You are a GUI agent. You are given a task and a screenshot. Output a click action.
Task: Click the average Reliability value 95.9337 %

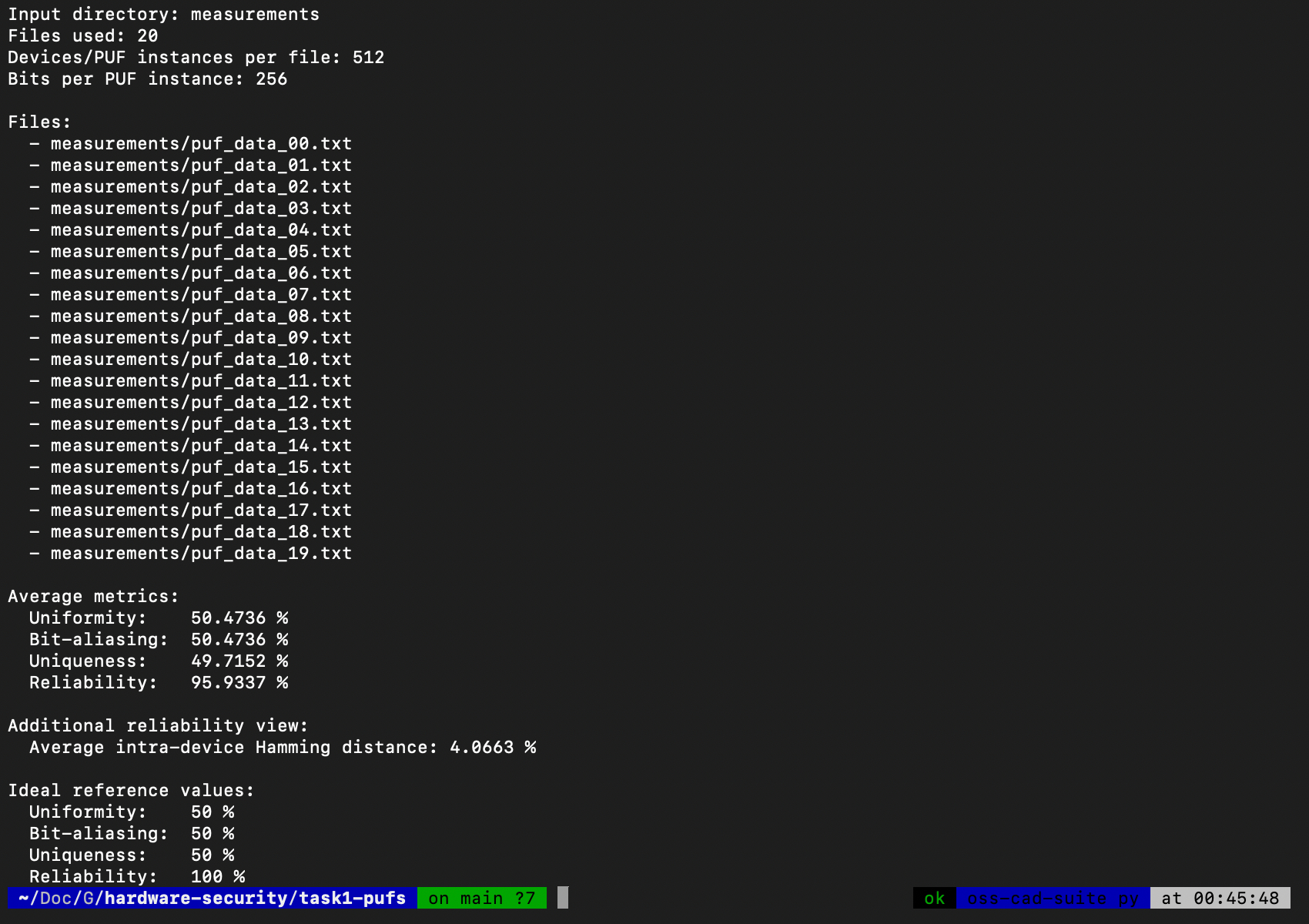point(239,683)
